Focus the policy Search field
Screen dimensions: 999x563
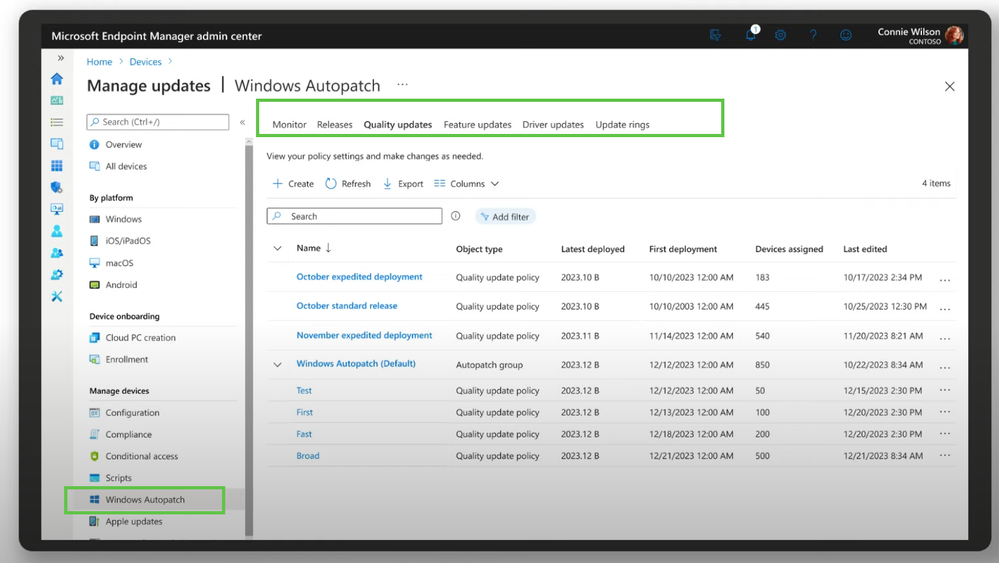(354, 216)
